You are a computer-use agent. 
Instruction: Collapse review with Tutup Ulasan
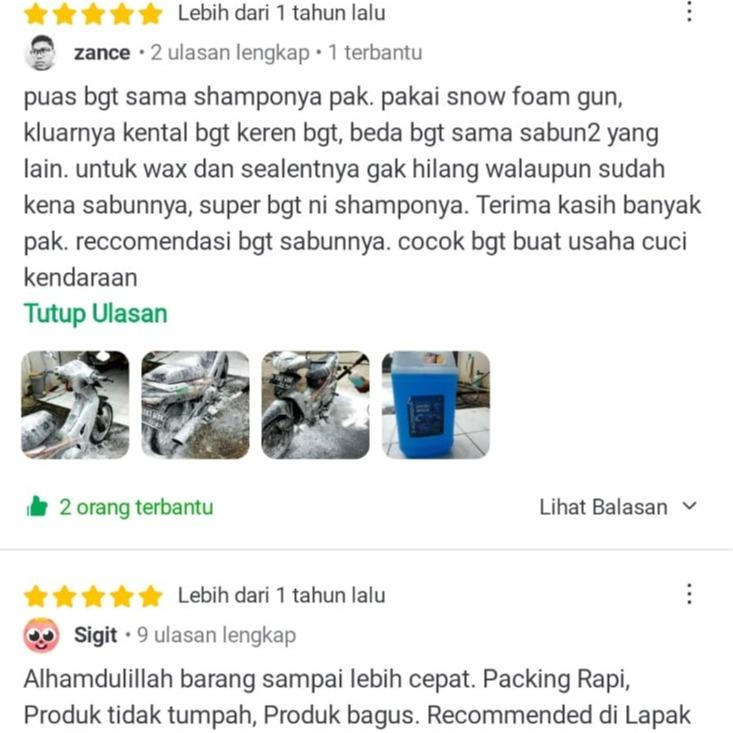[95, 313]
